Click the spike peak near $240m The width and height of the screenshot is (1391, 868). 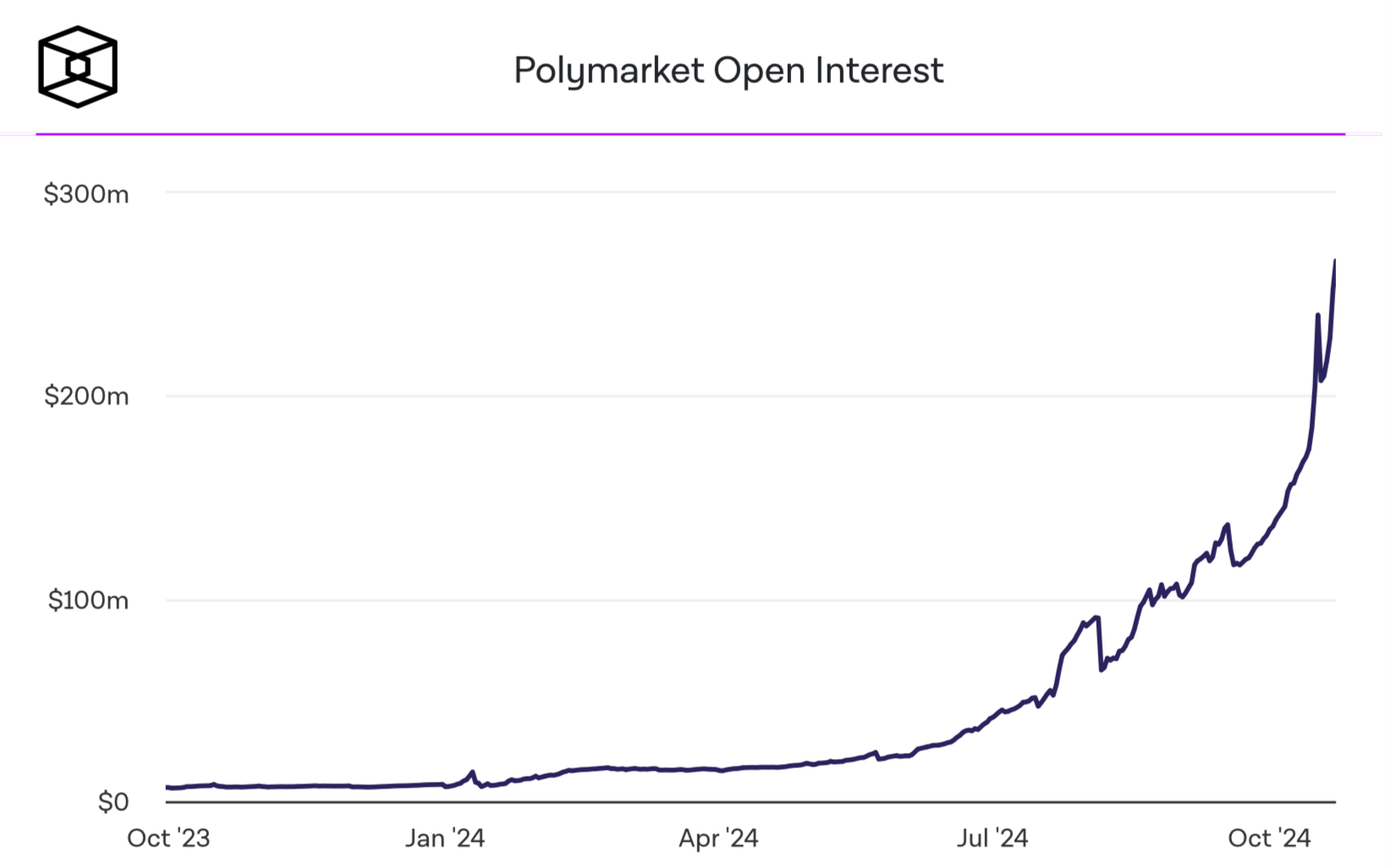[x=1318, y=316]
